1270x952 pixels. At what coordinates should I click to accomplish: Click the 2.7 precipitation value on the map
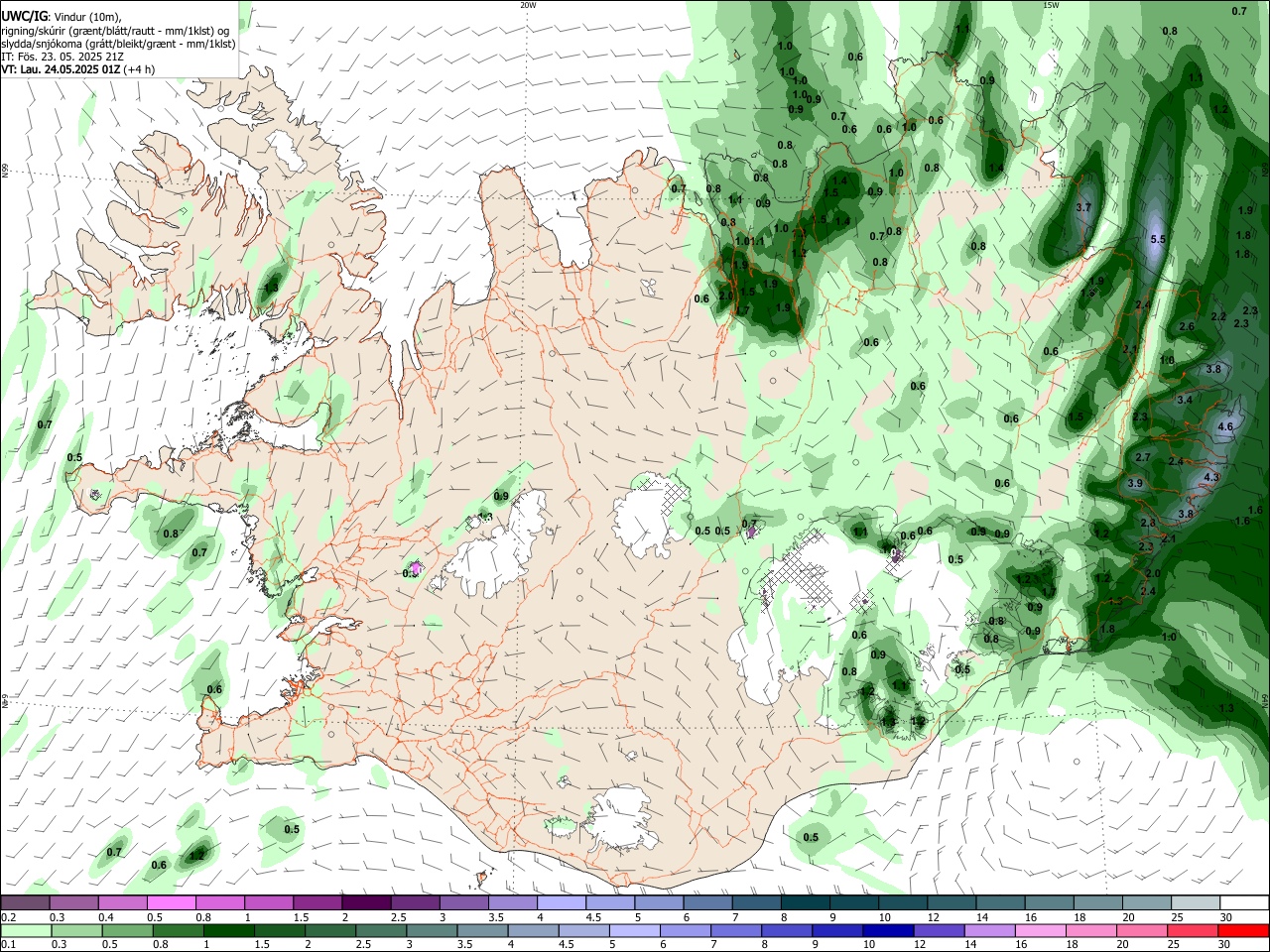(x=1142, y=458)
